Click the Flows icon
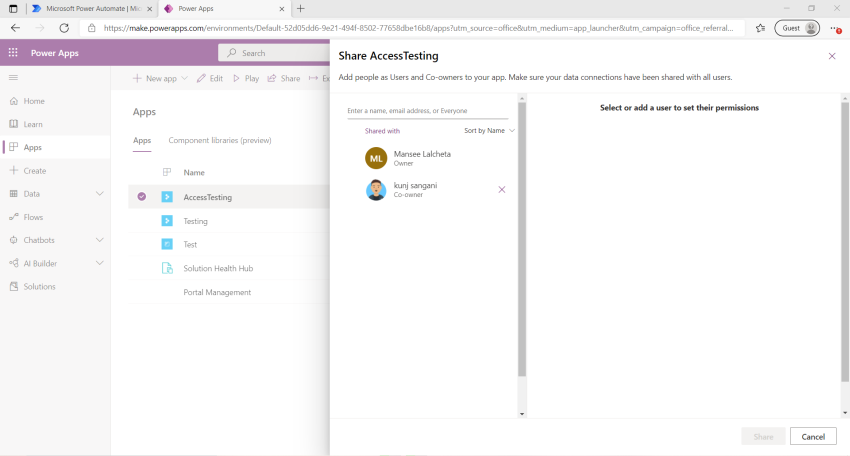Image resolution: width=850 pixels, height=456 pixels. 14,217
